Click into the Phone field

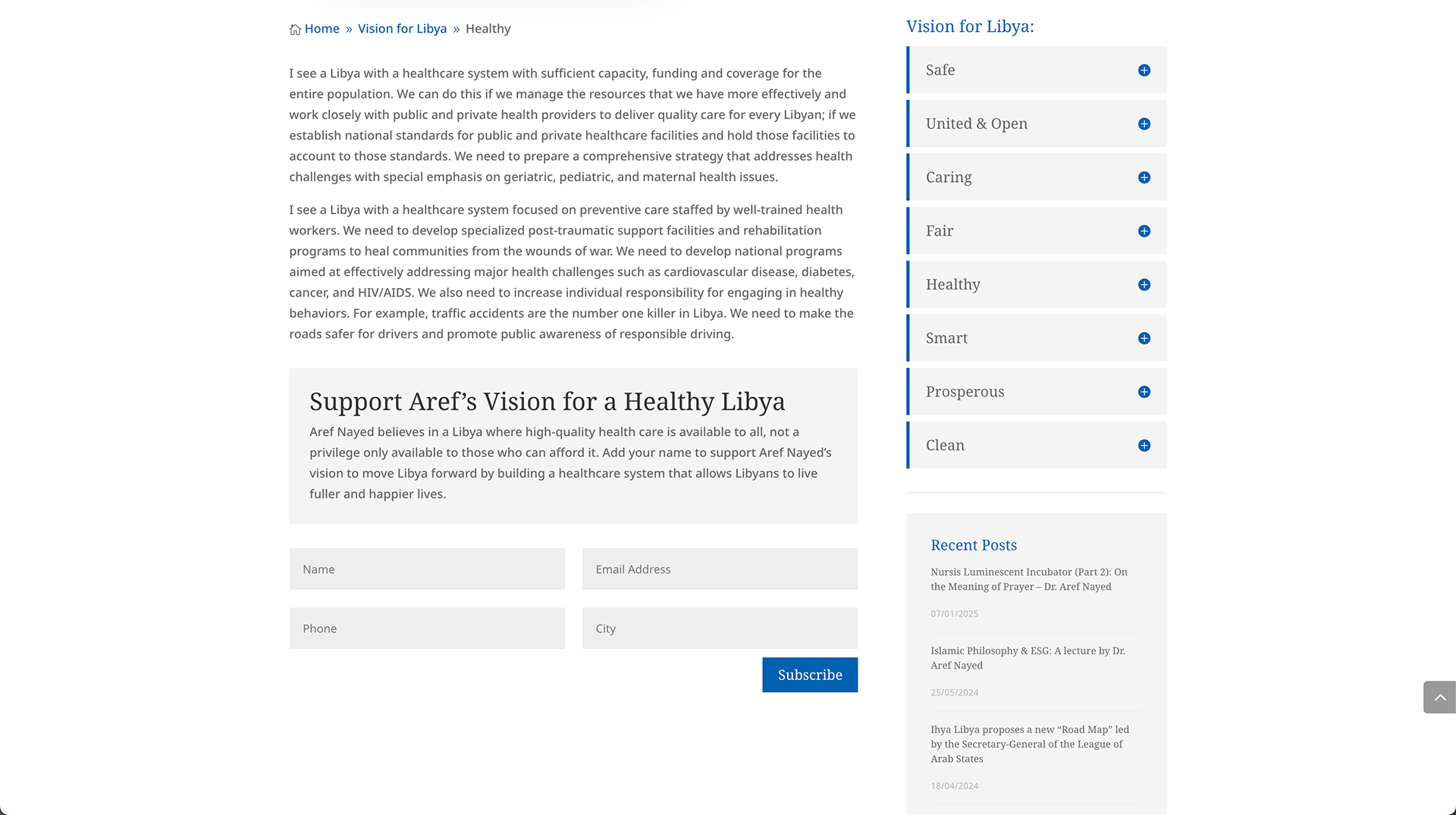pyautogui.click(x=427, y=628)
